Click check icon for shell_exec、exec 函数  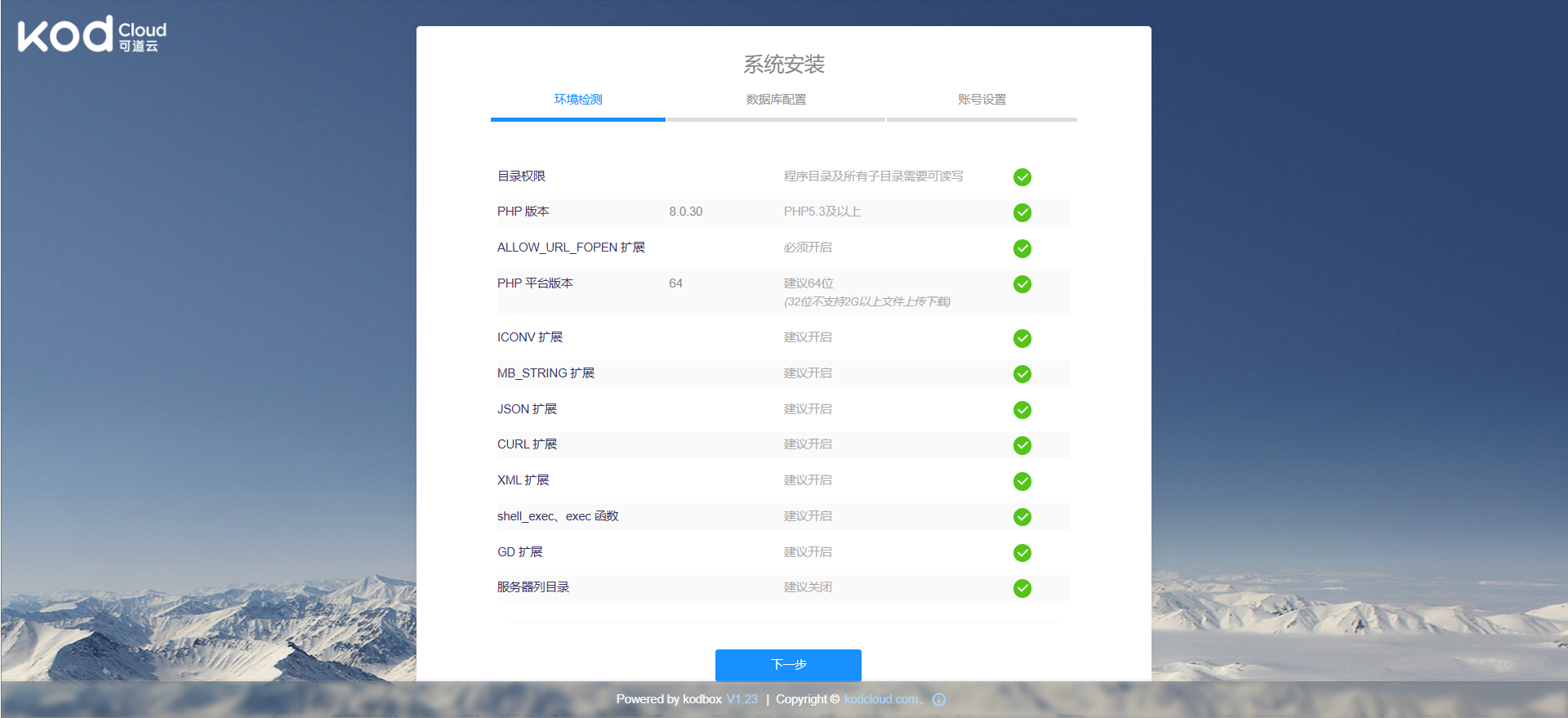(x=1022, y=517)
